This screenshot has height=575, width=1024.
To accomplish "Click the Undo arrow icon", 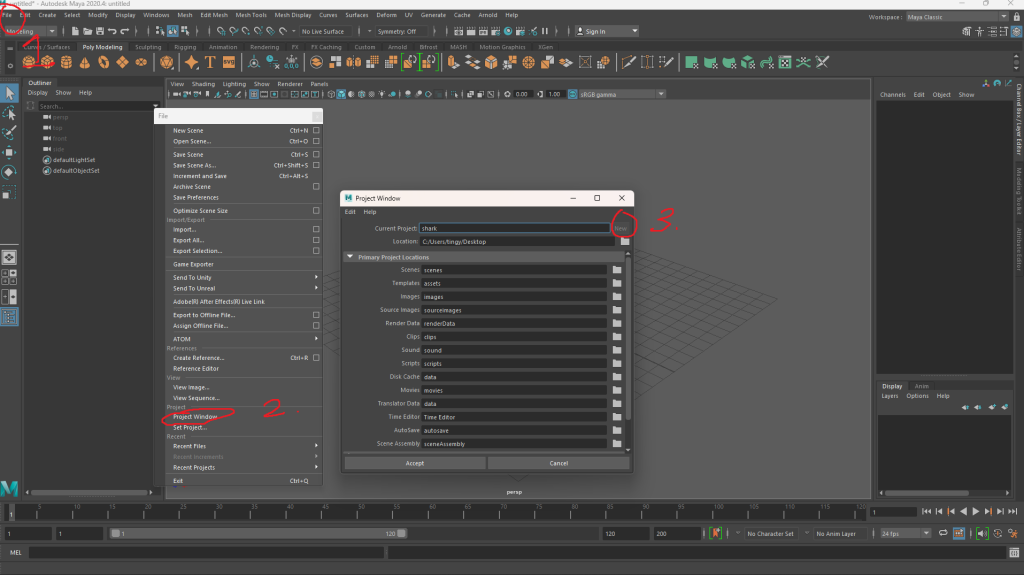I will pos(112,31).
